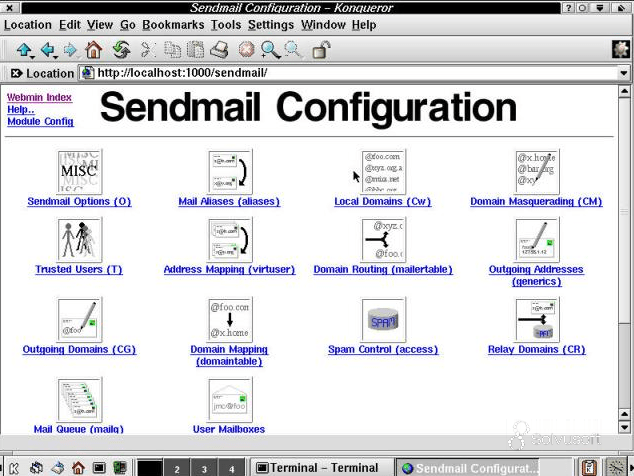
Task: Open the Edit menu
Action: 70,25
